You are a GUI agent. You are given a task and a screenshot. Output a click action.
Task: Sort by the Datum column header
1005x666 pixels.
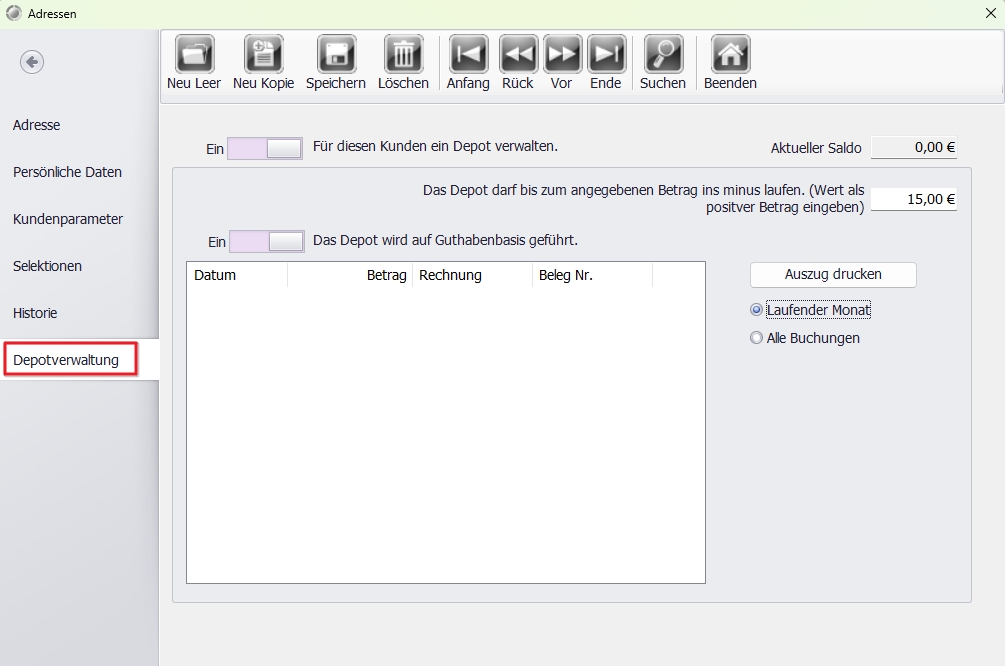237,275
